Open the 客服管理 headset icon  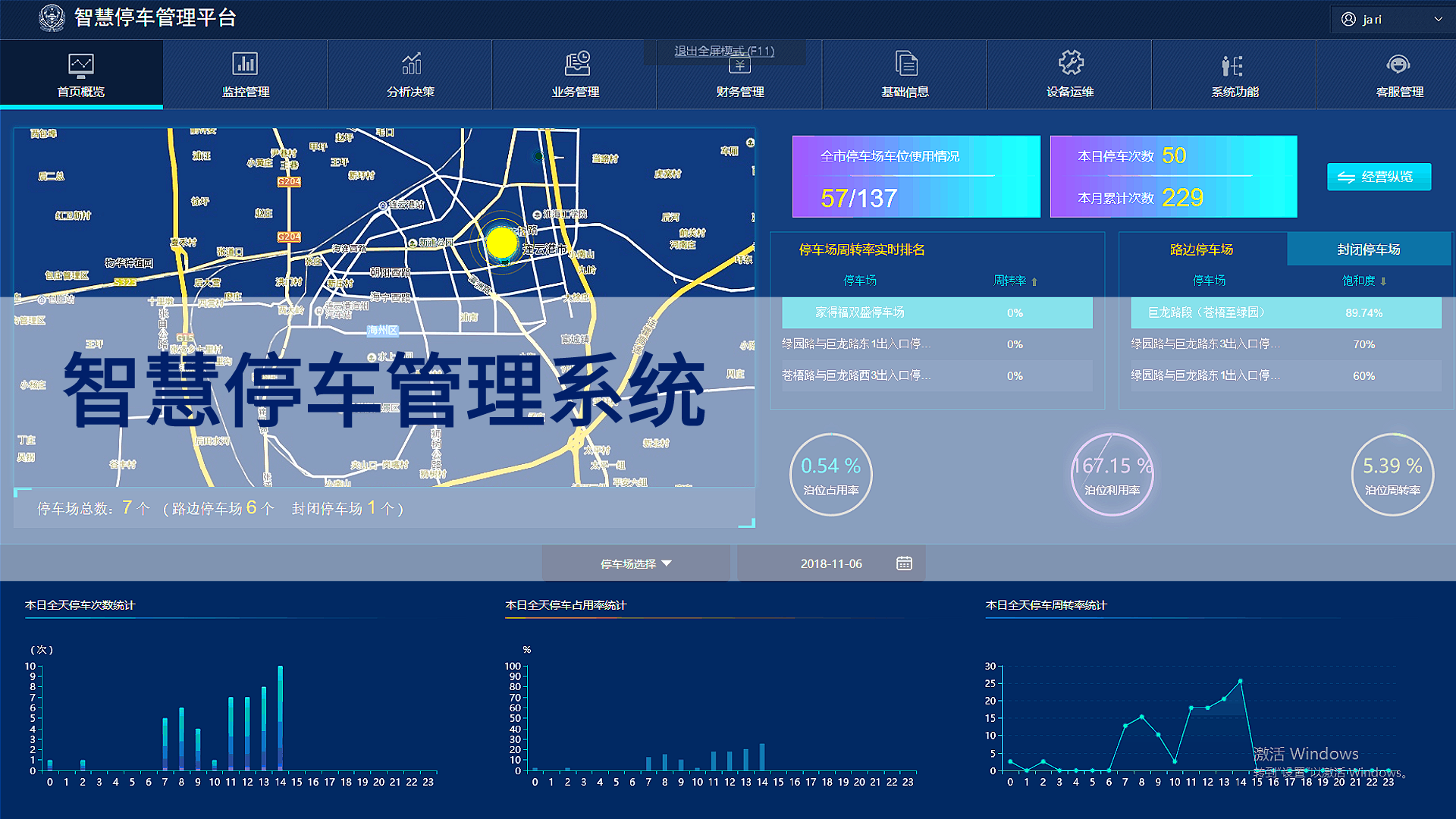(x=1399, y=64)
